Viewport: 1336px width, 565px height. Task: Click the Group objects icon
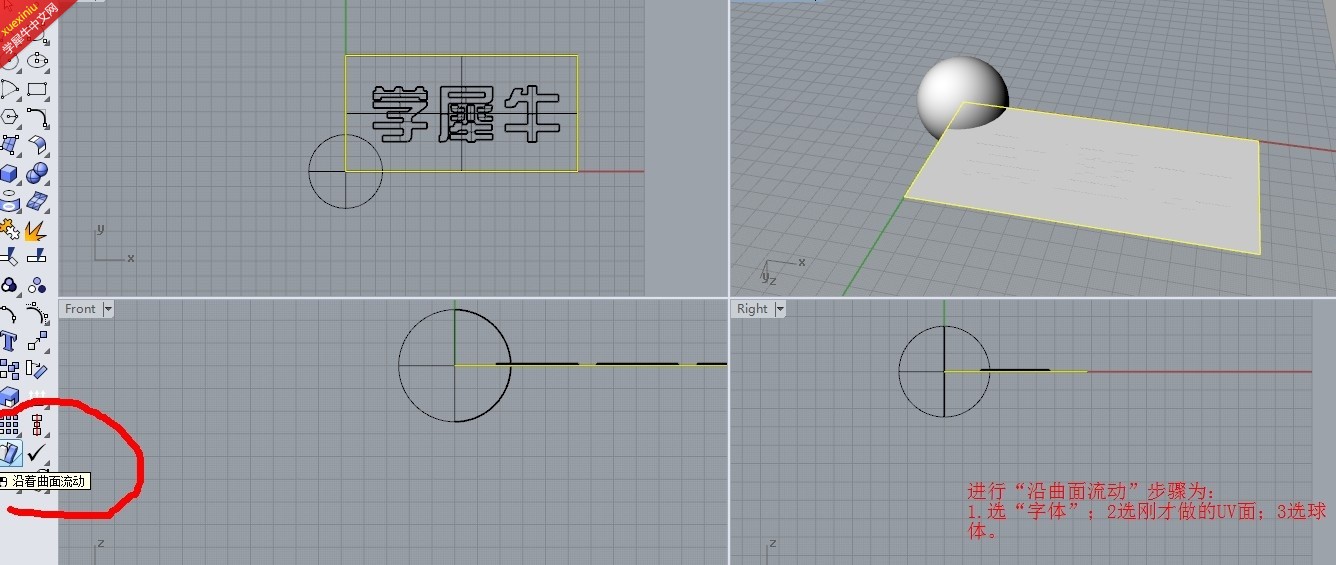10,286
